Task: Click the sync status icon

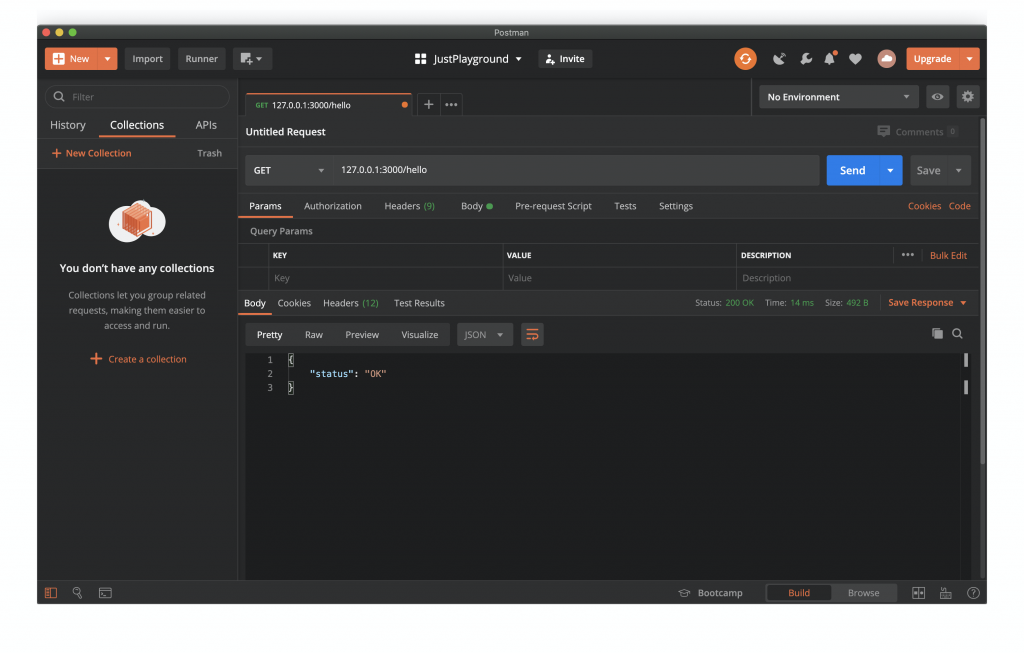Action: [745, 59]
